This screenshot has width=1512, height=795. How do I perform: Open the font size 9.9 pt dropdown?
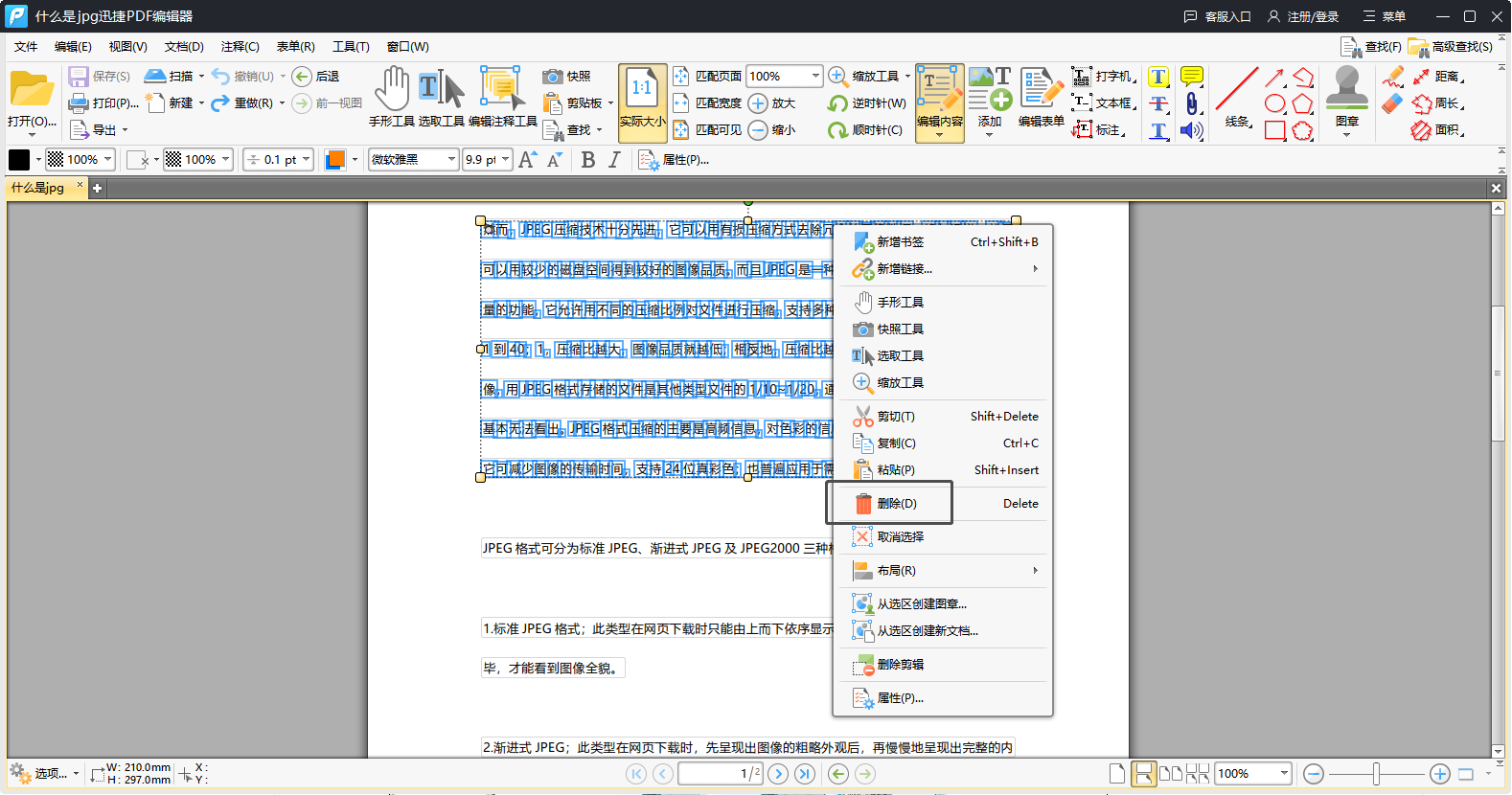point(506,160)
